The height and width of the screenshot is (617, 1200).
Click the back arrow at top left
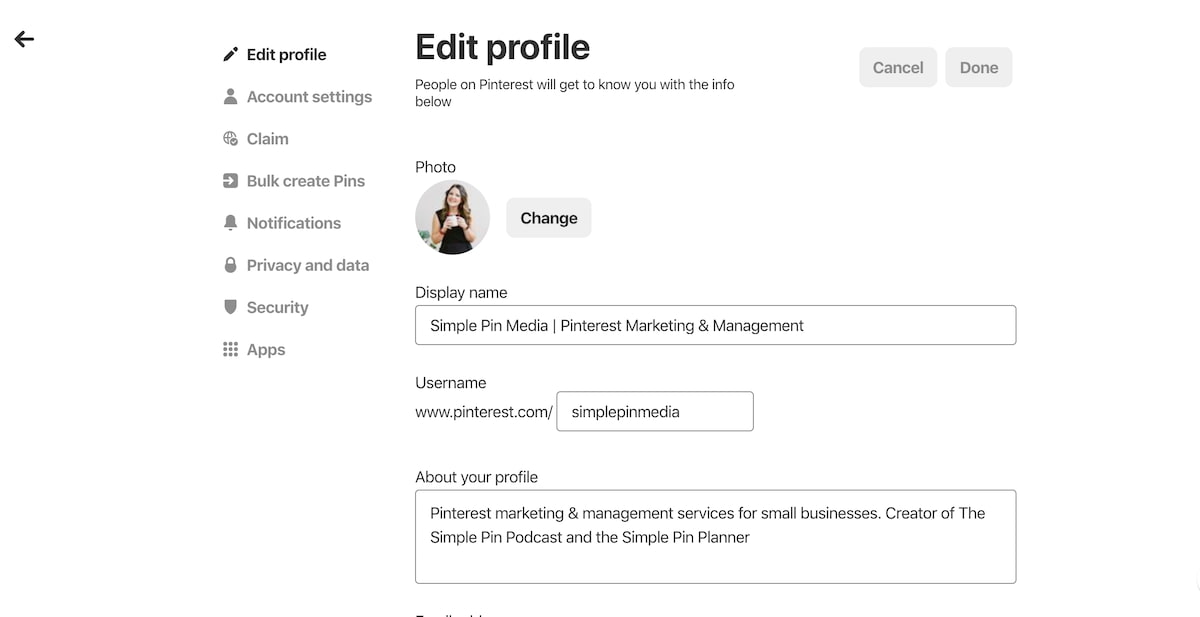(x=23, y=38)
